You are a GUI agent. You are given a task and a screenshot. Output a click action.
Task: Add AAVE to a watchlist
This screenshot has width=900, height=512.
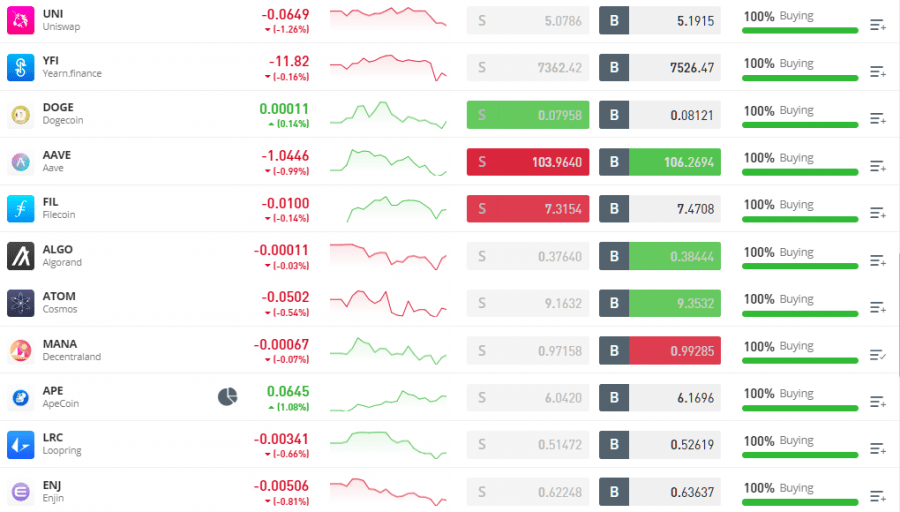coord(878,166)
